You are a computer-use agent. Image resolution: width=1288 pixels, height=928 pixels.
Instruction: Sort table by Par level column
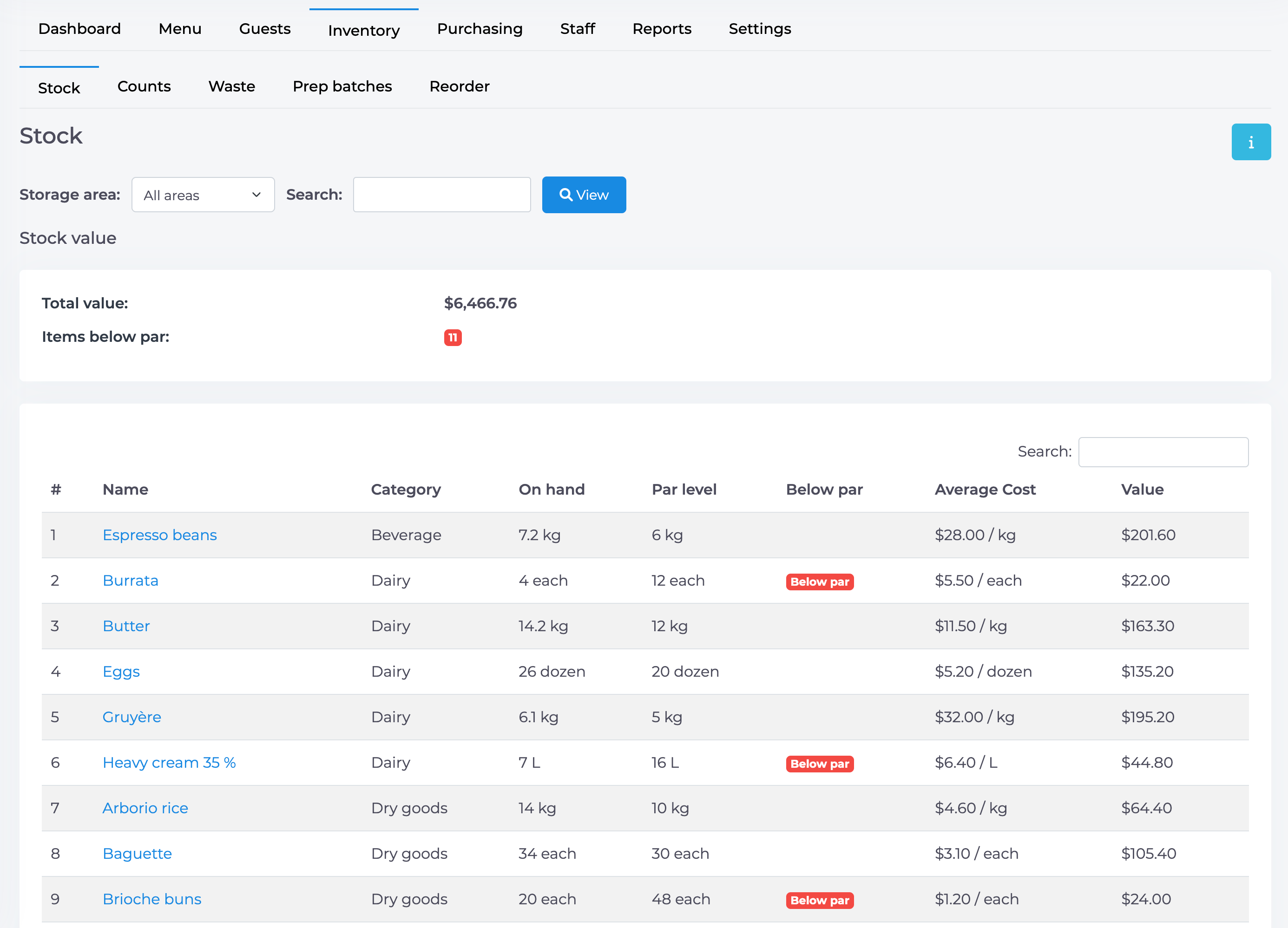tap(684, 489)
